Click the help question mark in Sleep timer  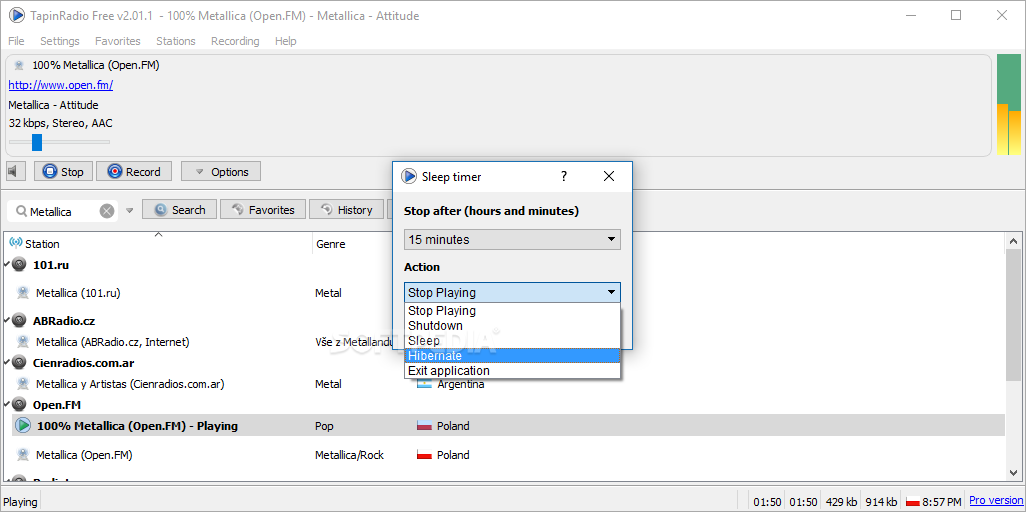click(564, 176)
